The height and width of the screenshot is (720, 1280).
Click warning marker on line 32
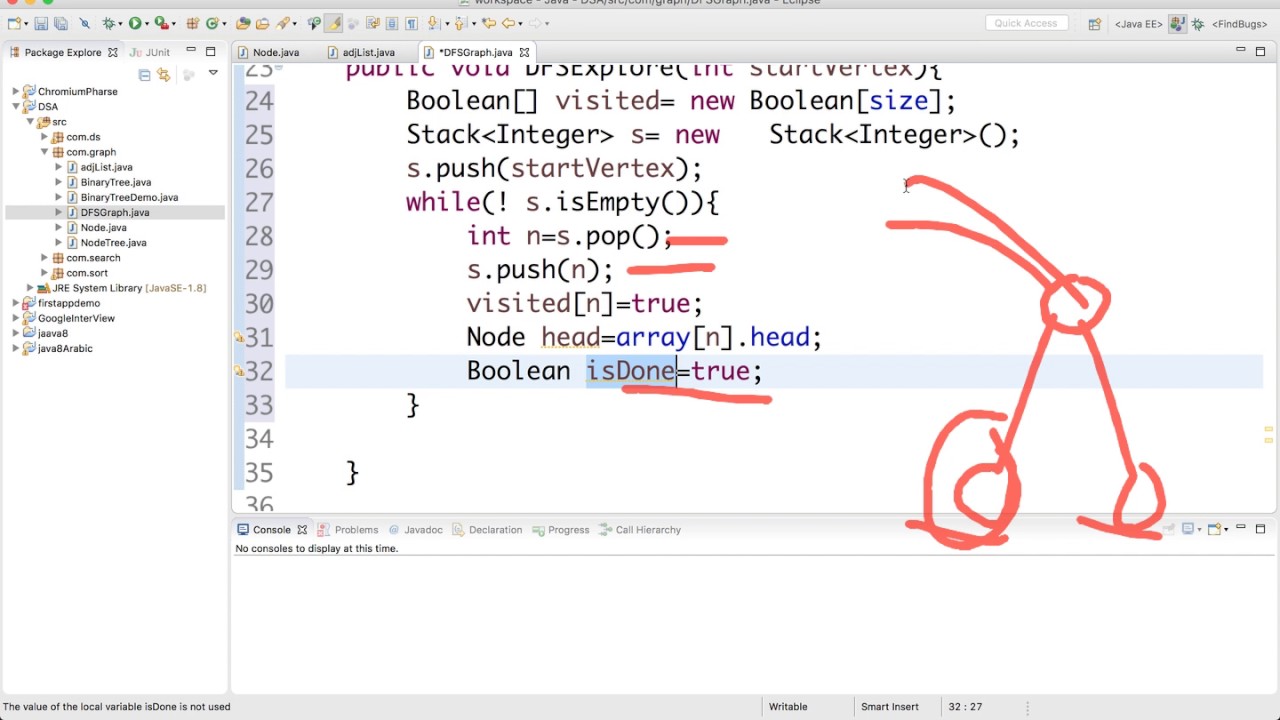[x=239, y=371]
